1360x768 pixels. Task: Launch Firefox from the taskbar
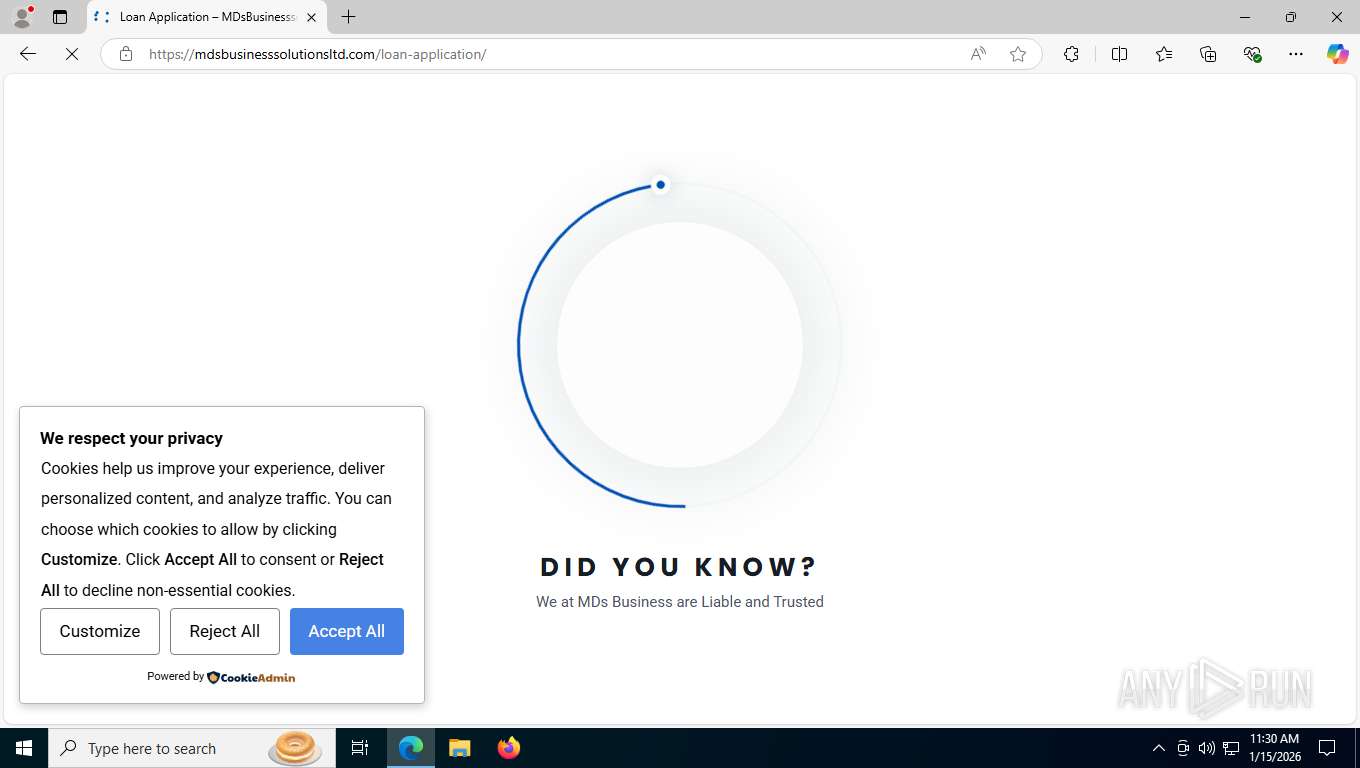509,748
